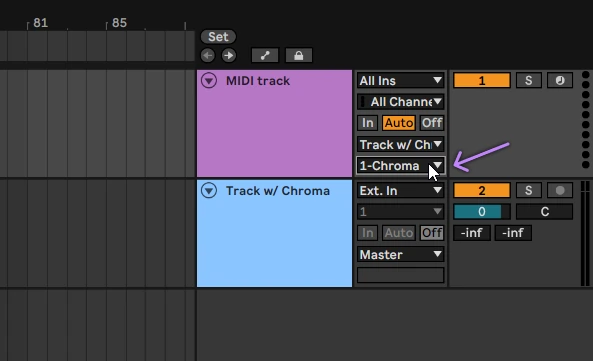This screenshot has height=361, width=593.
Task: Arm the MIDI track for recording
Action: [560, 81]
